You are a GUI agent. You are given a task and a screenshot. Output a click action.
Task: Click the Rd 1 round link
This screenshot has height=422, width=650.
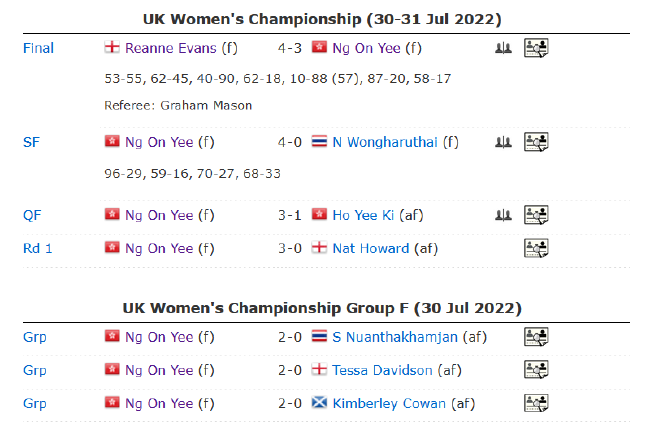pos(37,248)
